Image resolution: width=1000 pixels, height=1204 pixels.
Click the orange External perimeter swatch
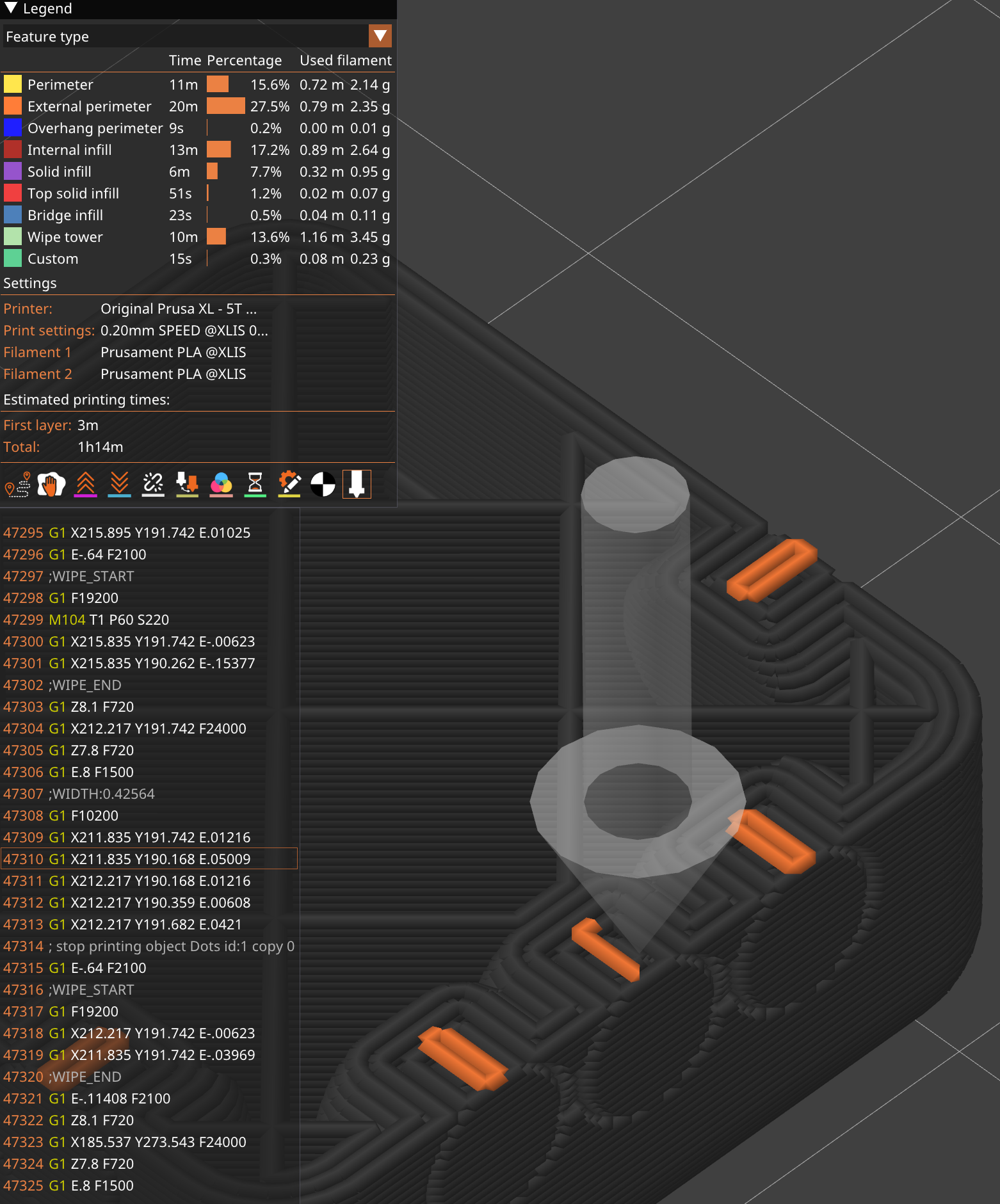tap(13, 106)
